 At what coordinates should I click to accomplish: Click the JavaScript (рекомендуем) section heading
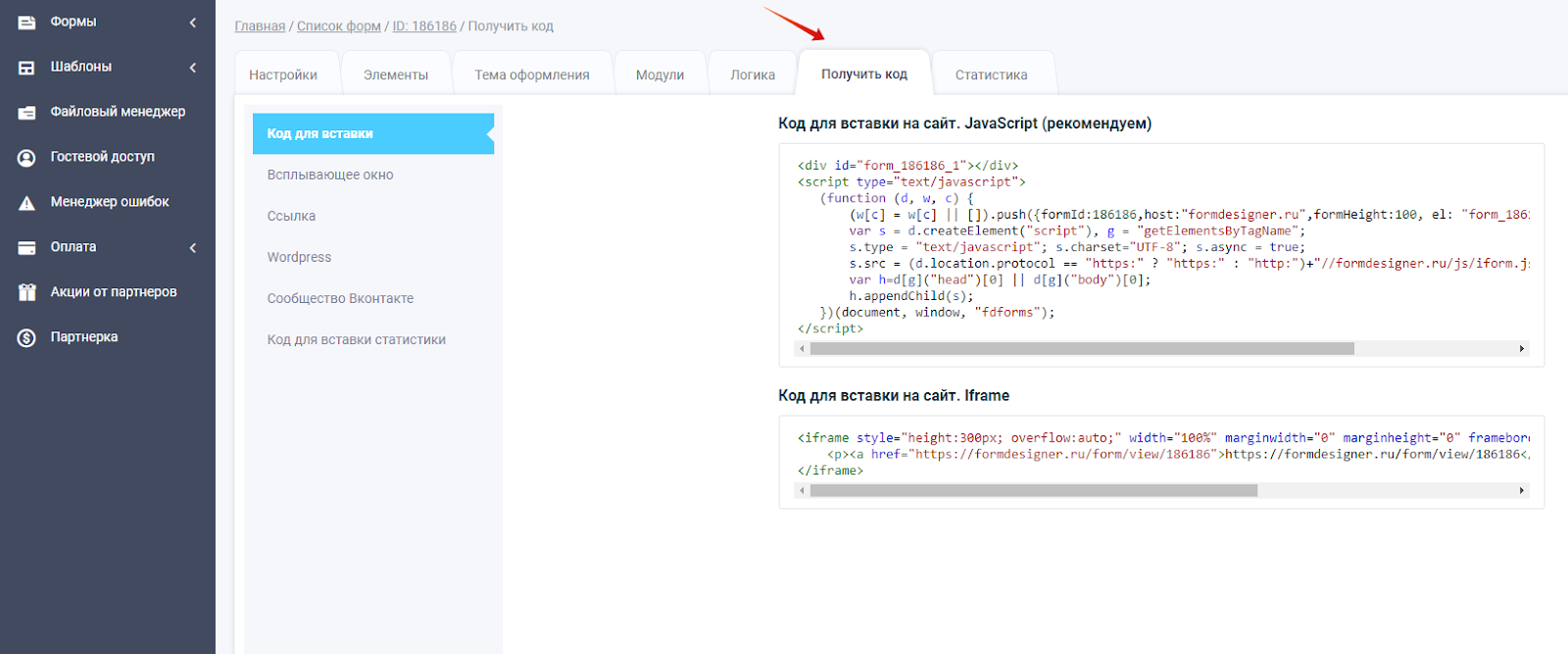[964, 124]
